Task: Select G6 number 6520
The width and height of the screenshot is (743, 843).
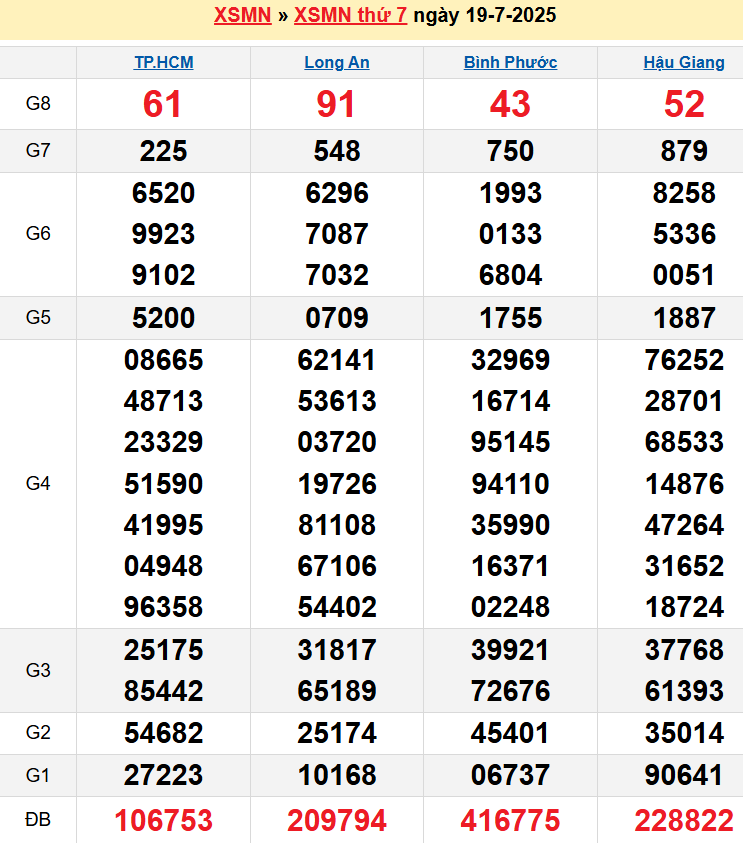Action: pos(163,193)
